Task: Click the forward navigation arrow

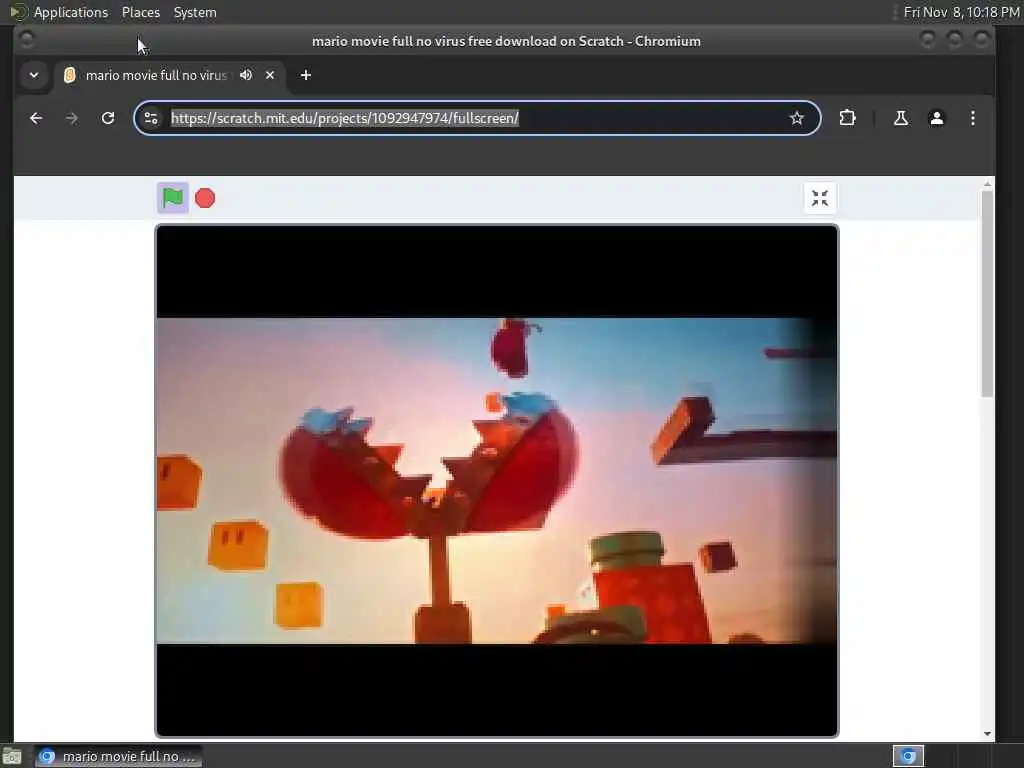Action: [x=72, y=118]
